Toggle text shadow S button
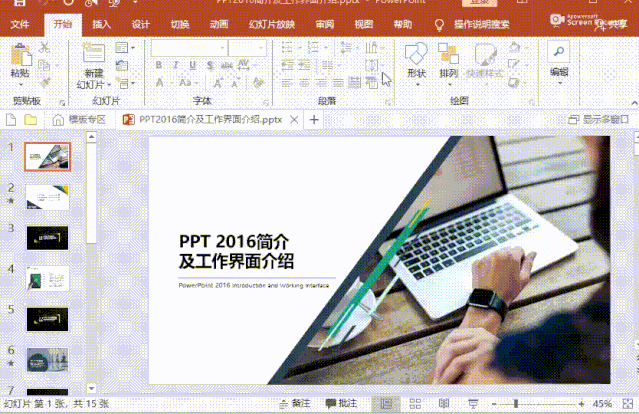The width and height of the screenshot is (639, 414). click(209, 65)
